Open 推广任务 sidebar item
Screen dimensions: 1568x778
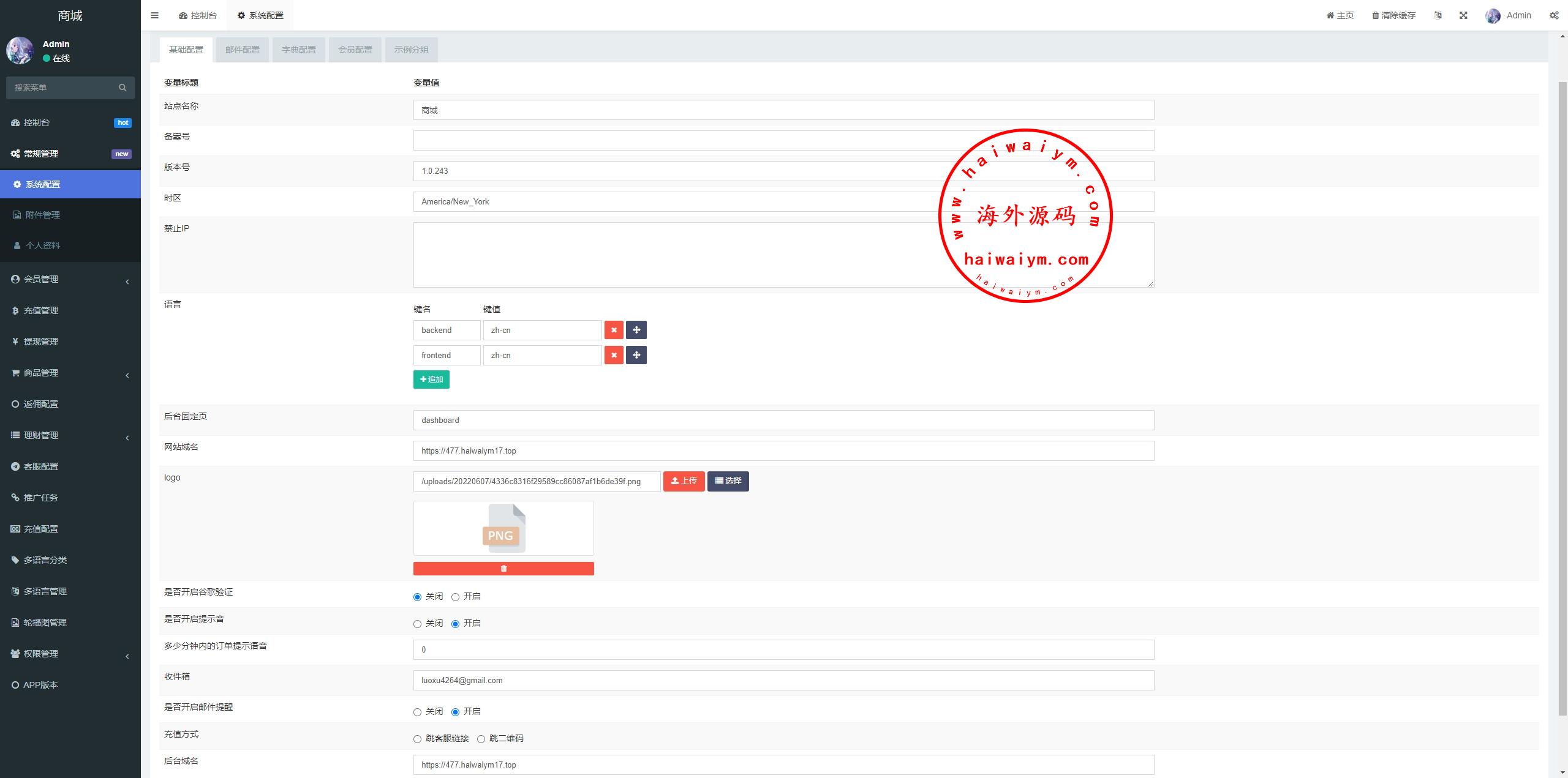pyautogui.click(x=70, y=498)
